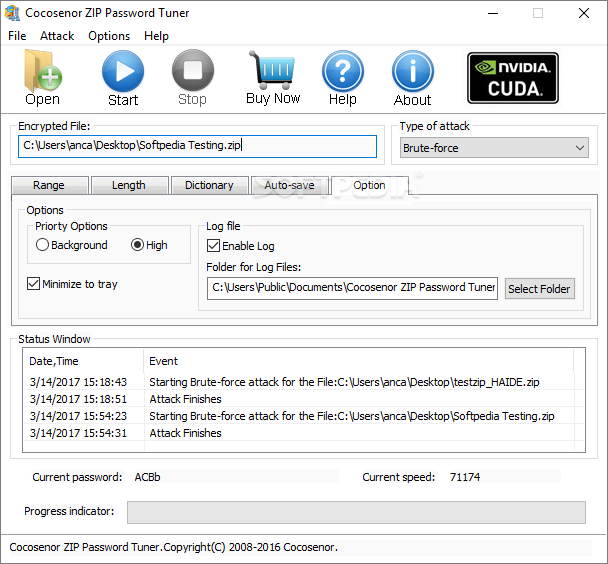Screen dimensions: 608x564
Task: Switch to the Length tab
Action: pyautogui.click(x=130, y=185)
